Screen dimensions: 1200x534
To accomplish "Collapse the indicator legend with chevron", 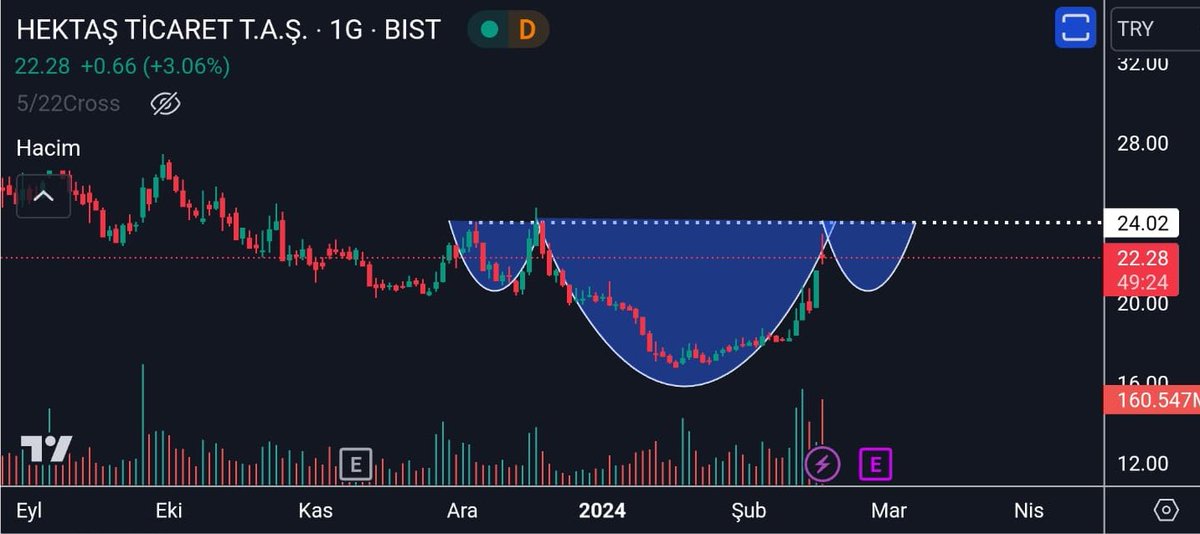I will pyautogui.click(x=43, y=196).
